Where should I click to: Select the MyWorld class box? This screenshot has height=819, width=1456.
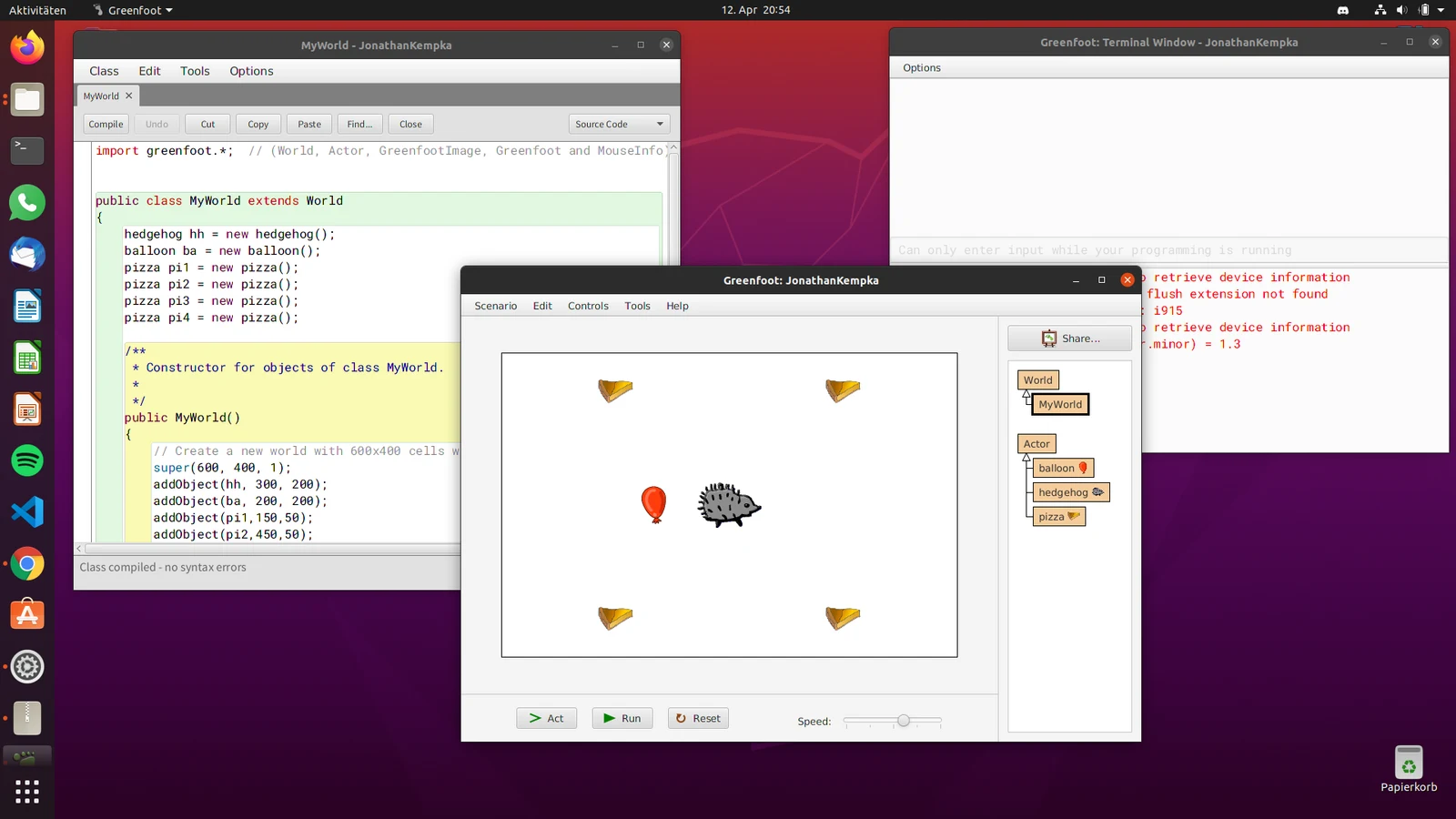[x=1060, y=404]
